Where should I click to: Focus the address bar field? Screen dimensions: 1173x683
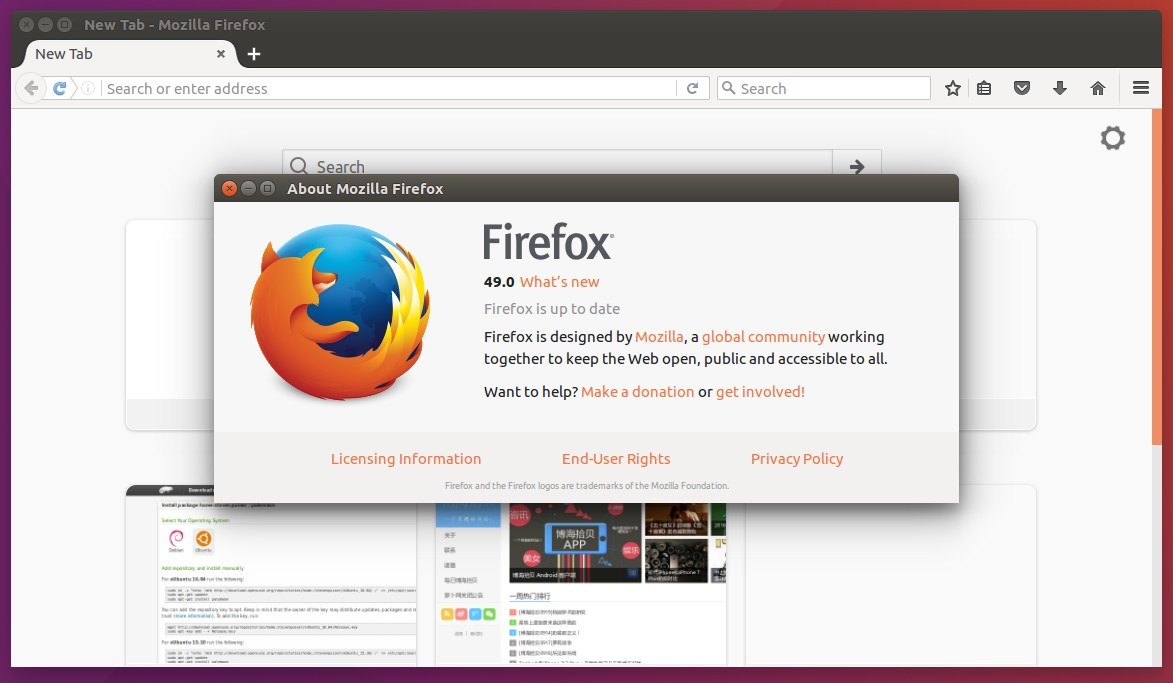[x=389, y=88]
